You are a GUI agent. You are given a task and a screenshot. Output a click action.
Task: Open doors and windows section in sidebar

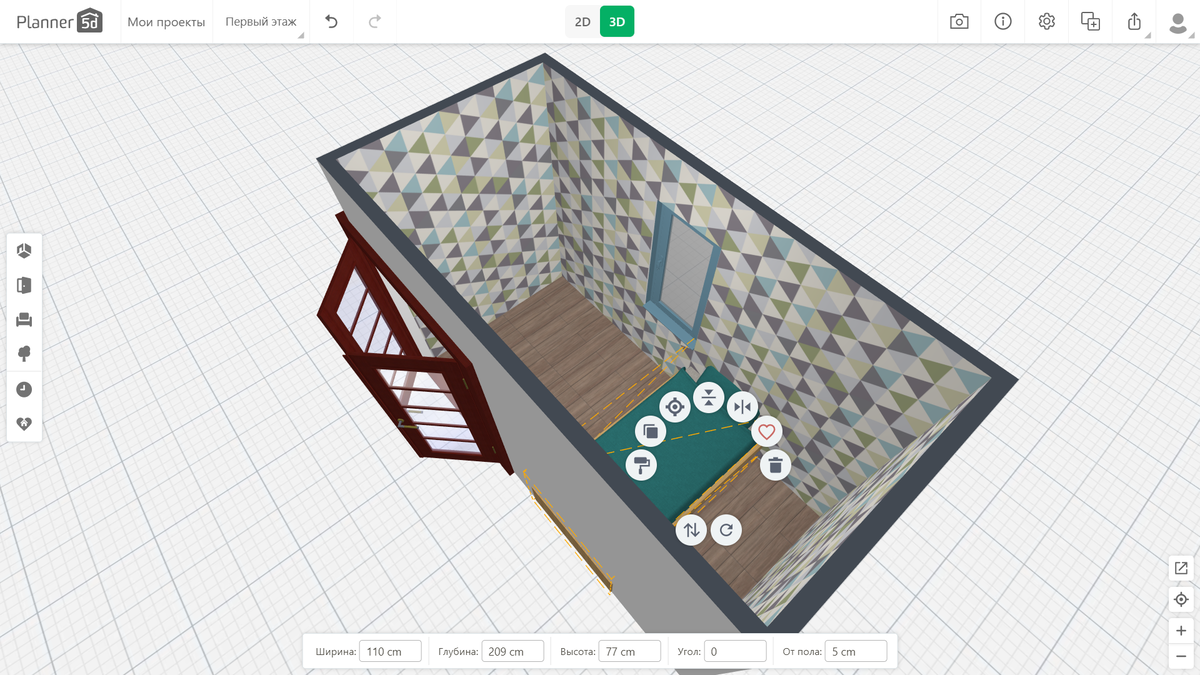(24, 285)
